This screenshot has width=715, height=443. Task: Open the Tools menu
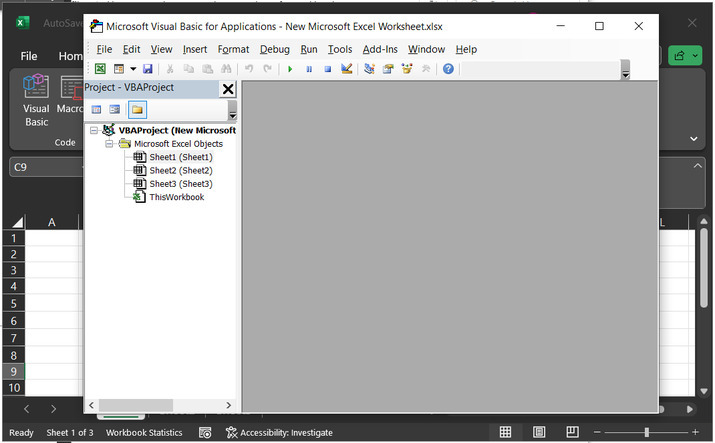click(340, 49)
